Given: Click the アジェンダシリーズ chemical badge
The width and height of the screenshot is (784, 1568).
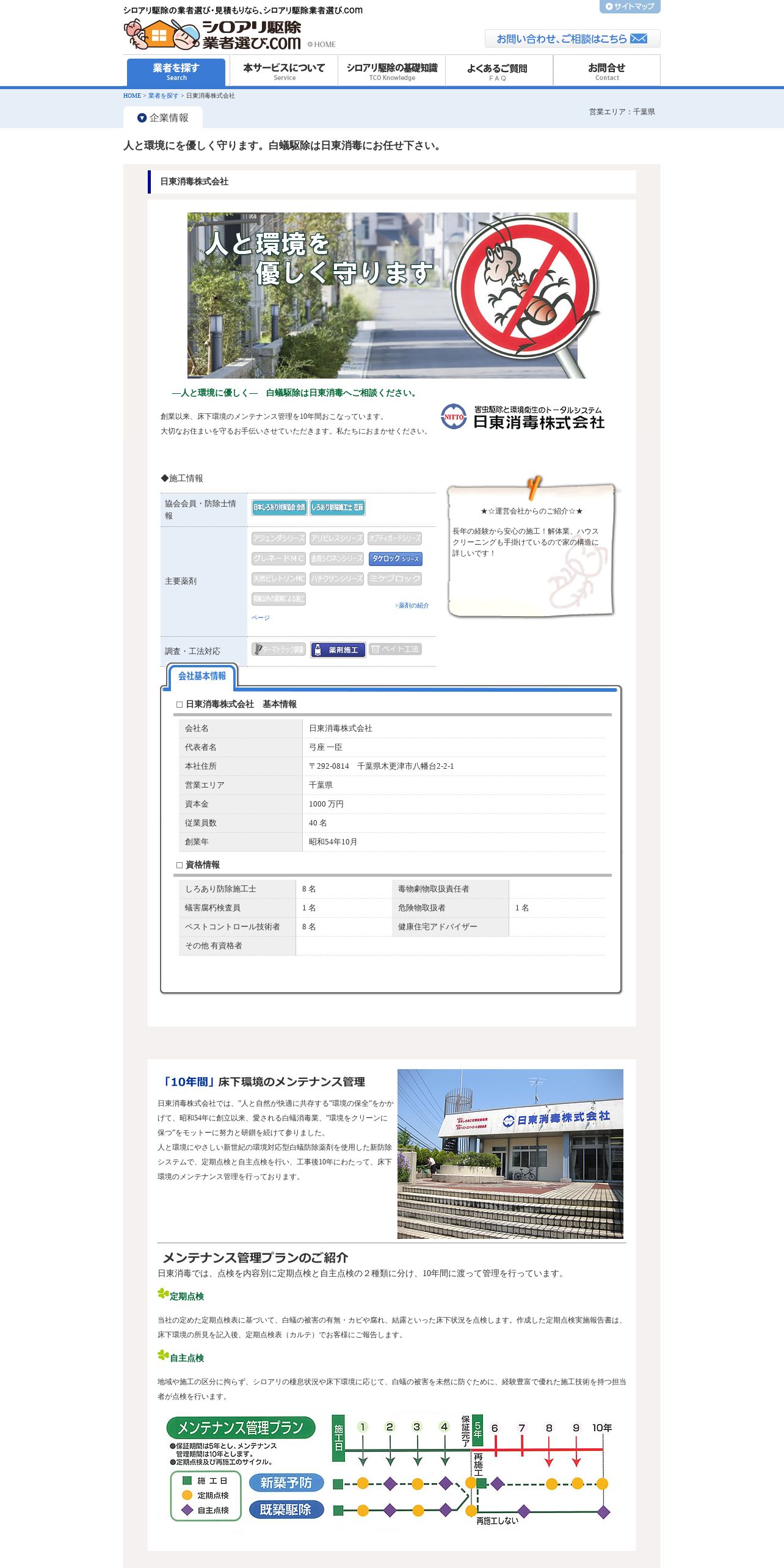Looking at the screenshot, I should 278,539.
